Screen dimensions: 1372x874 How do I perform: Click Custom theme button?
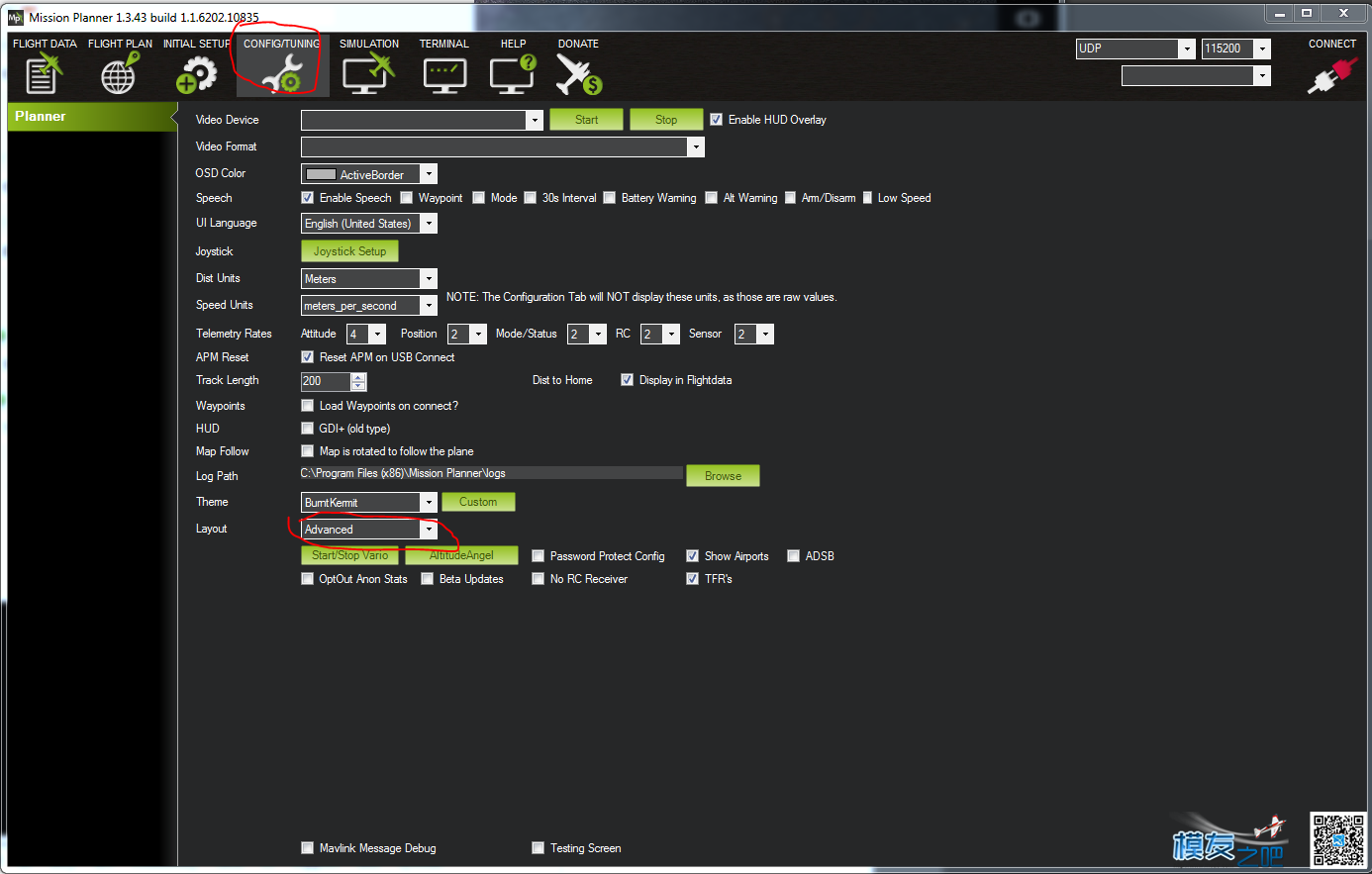point(478,502)
